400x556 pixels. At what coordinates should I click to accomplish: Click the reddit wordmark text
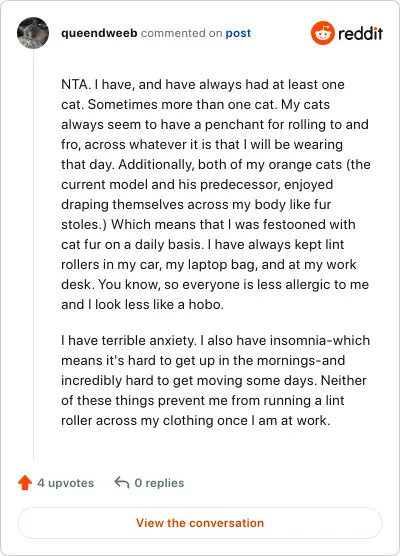pyautogui.click(x=360, y=33)
